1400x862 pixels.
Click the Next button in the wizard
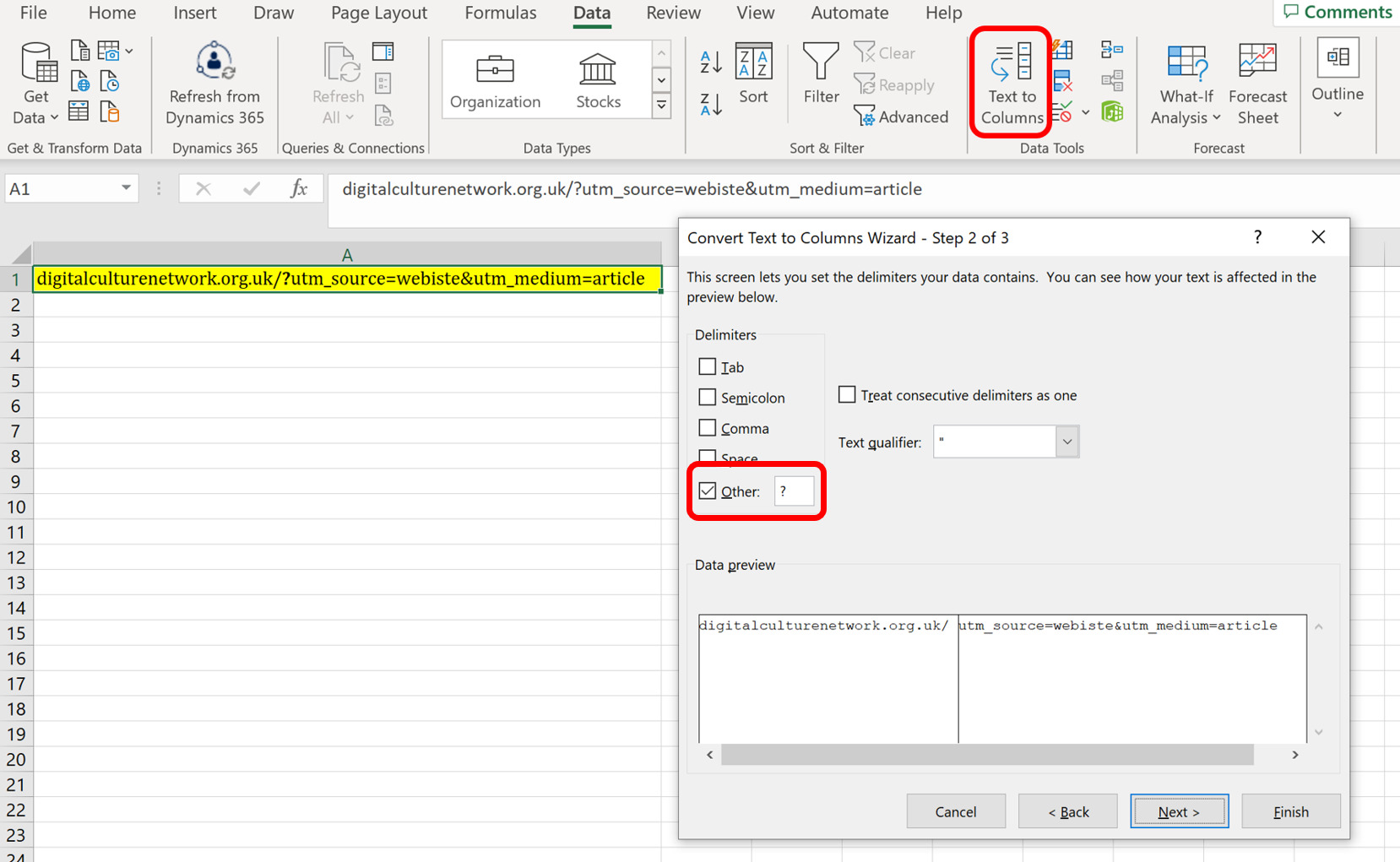1179,810
